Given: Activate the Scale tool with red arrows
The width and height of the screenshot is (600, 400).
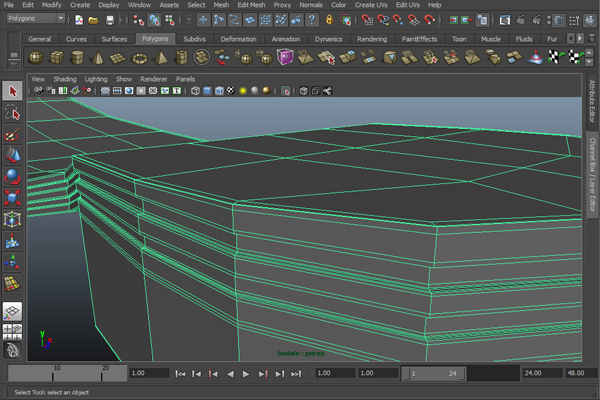Looking at the screenshot, I should tap(12, 198).
